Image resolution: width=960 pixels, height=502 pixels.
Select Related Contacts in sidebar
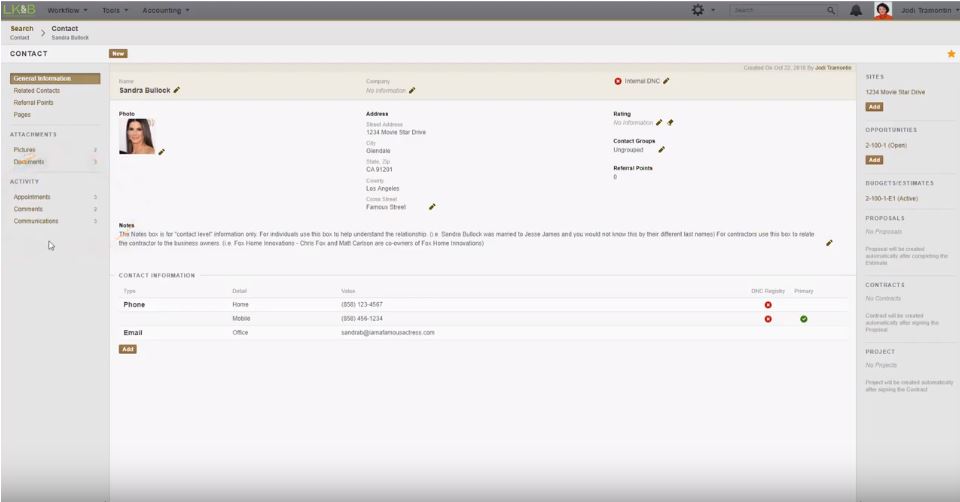pos(37,91)
